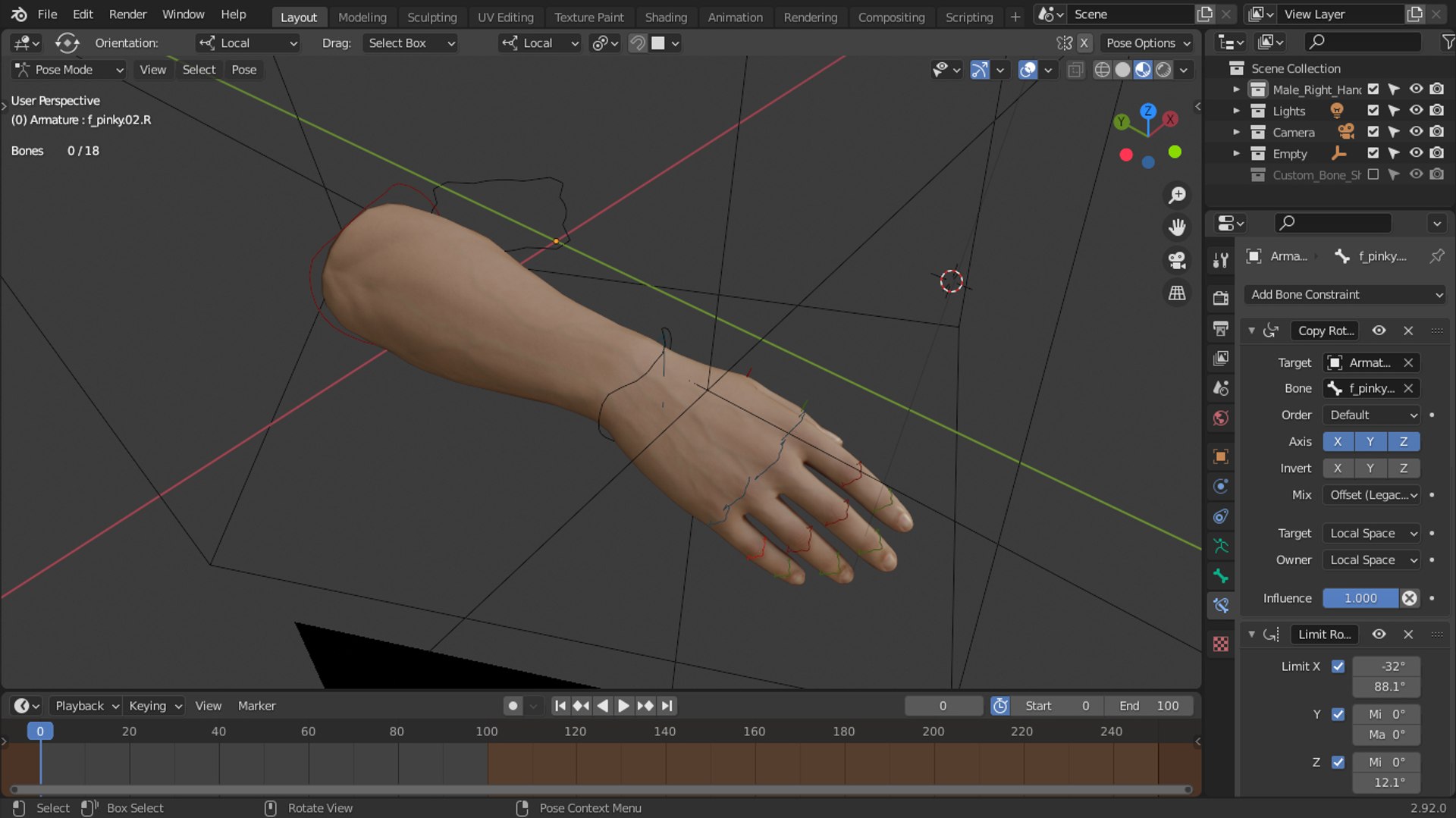Remove the Copy Rotation constraint
The width and height of the screenshot is (1456, 818).
(1408, 331)
